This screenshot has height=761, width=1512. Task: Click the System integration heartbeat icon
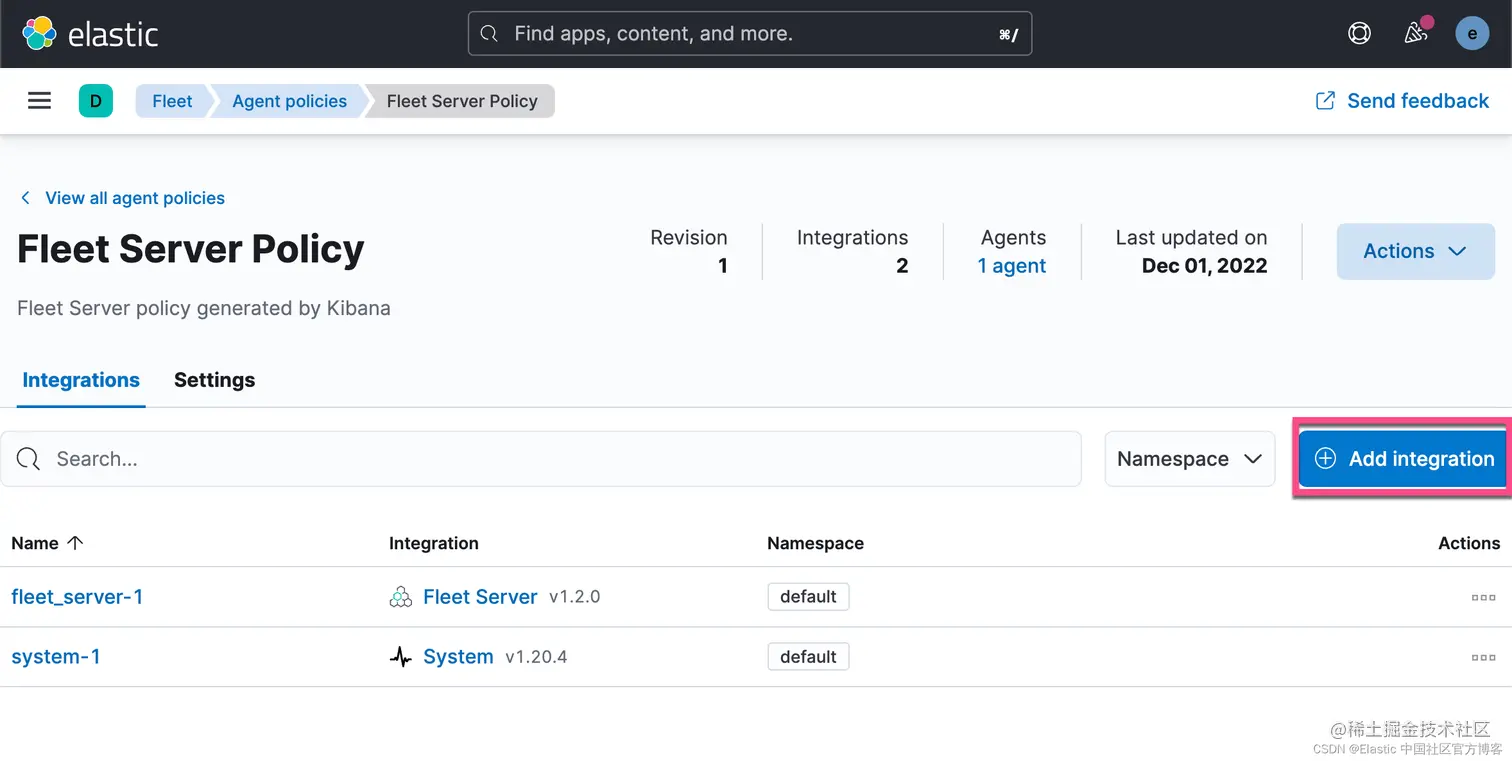tap(400, 657)
